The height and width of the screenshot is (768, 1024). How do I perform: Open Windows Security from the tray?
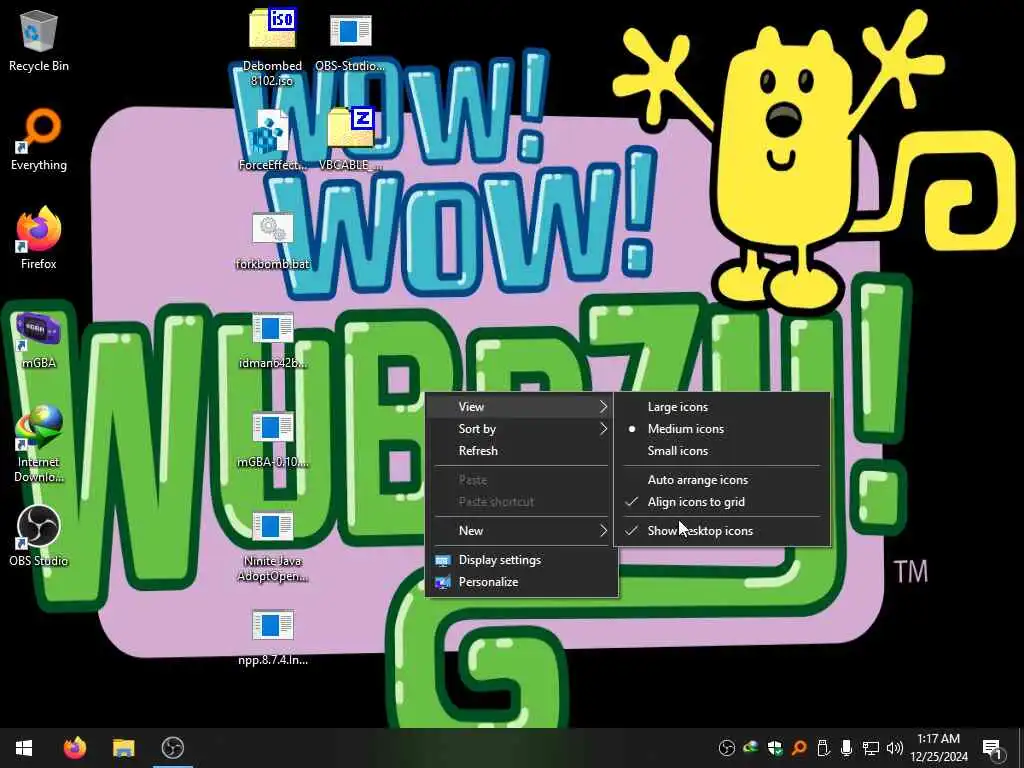(x=775, y=748)
